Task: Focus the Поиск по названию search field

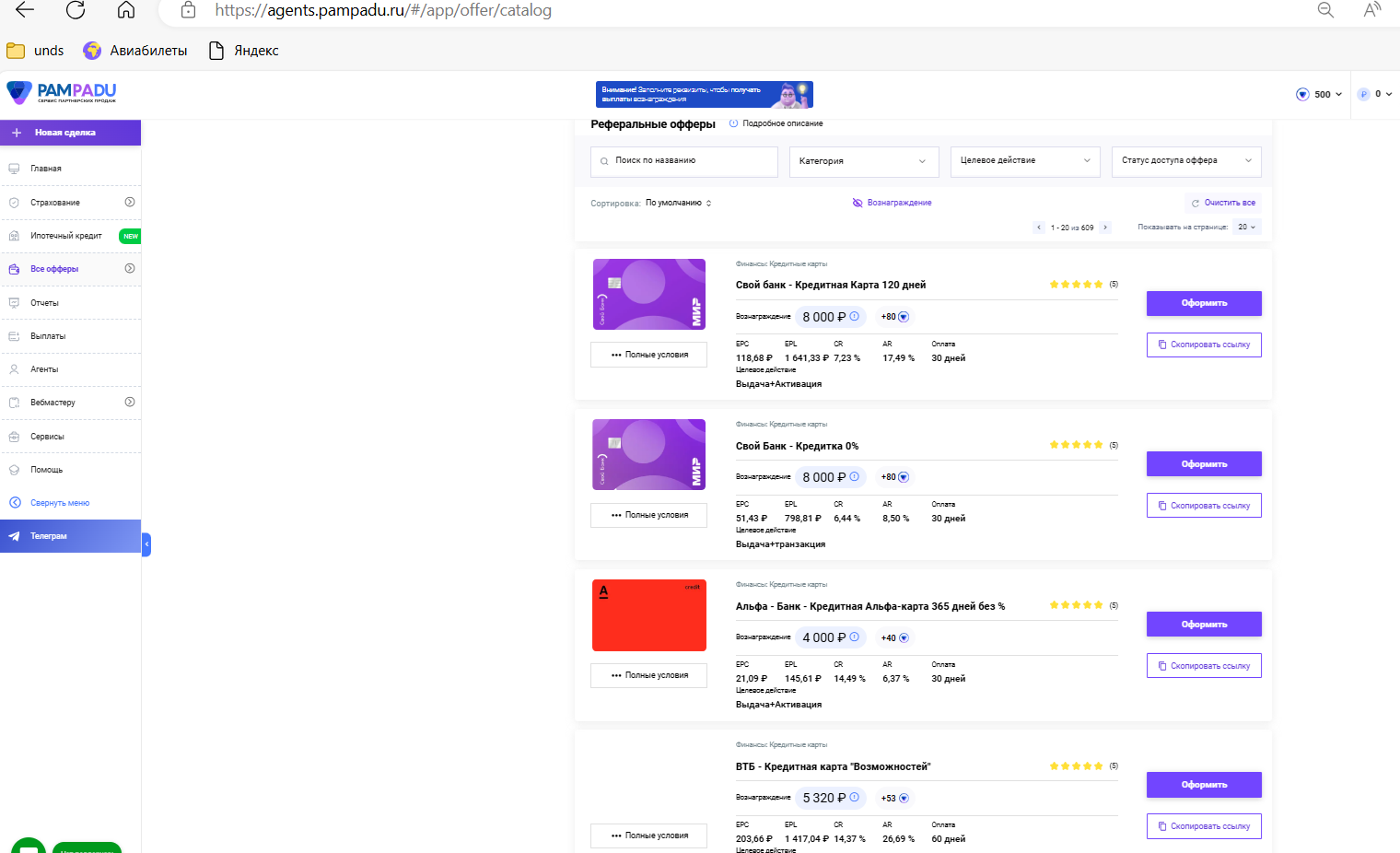Action: click(684, 161)
